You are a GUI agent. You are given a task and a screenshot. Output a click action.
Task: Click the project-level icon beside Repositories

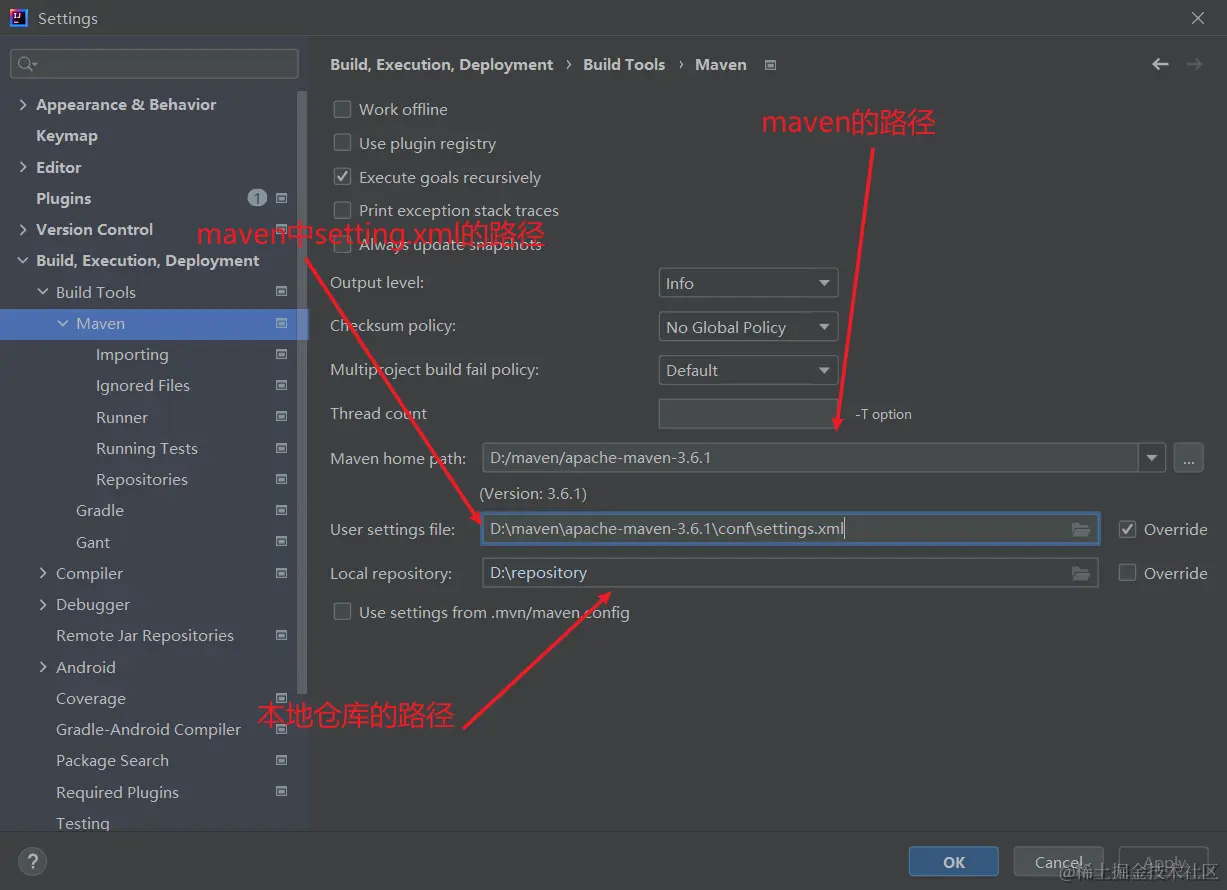point(281,479)
